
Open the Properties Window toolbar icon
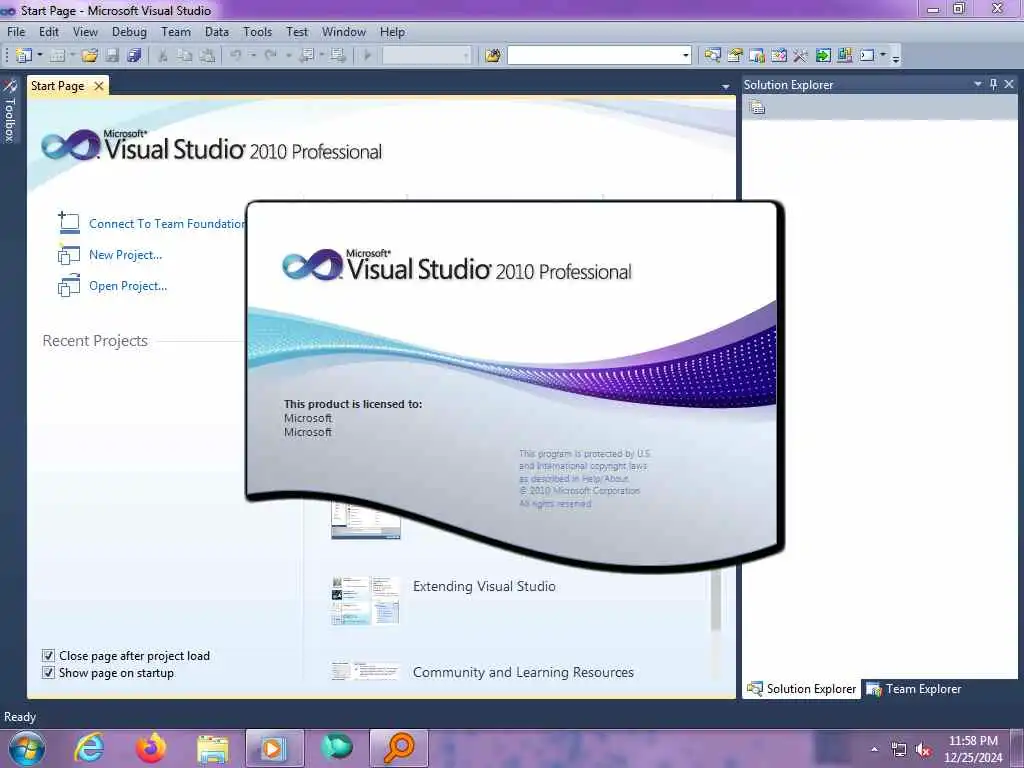click(735, 56)
